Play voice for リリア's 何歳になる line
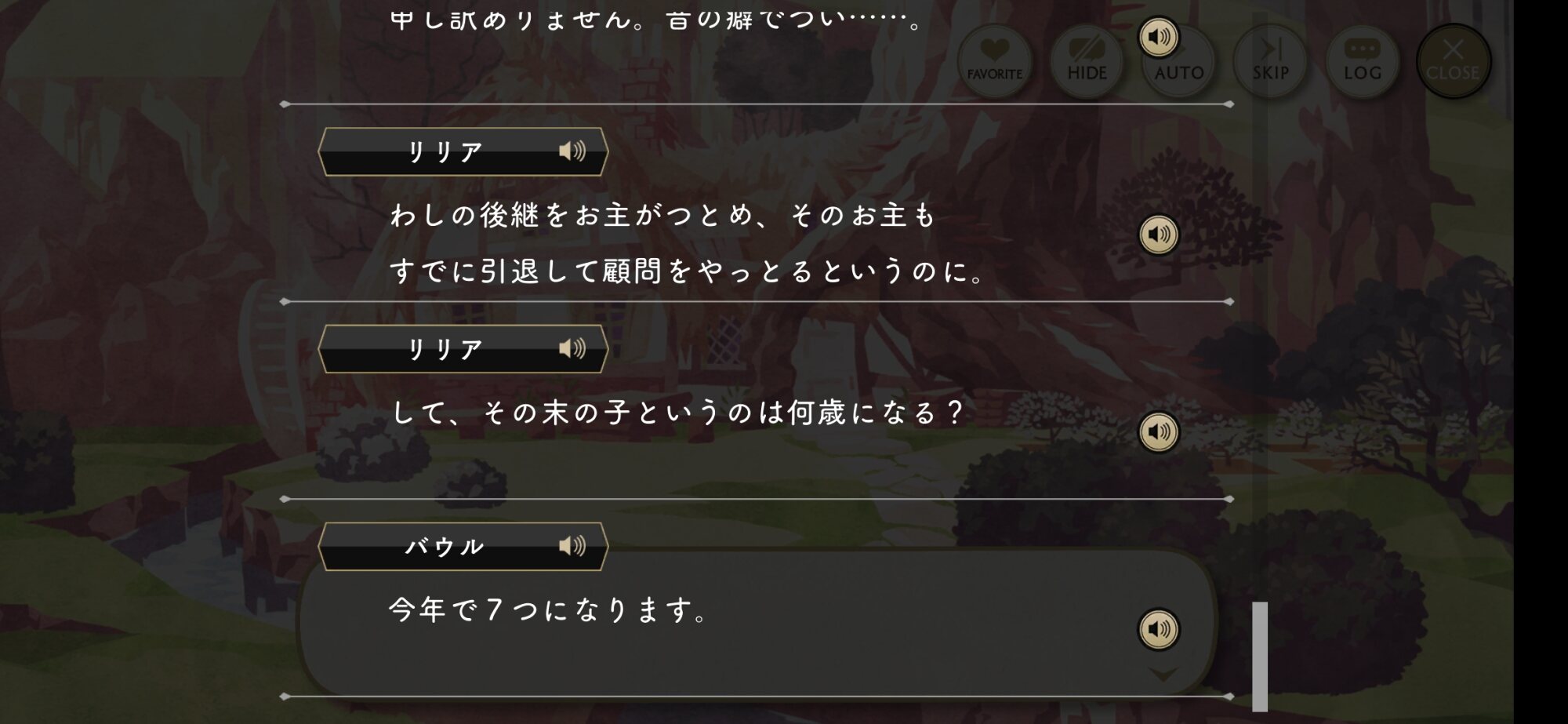 point(1159,431)
